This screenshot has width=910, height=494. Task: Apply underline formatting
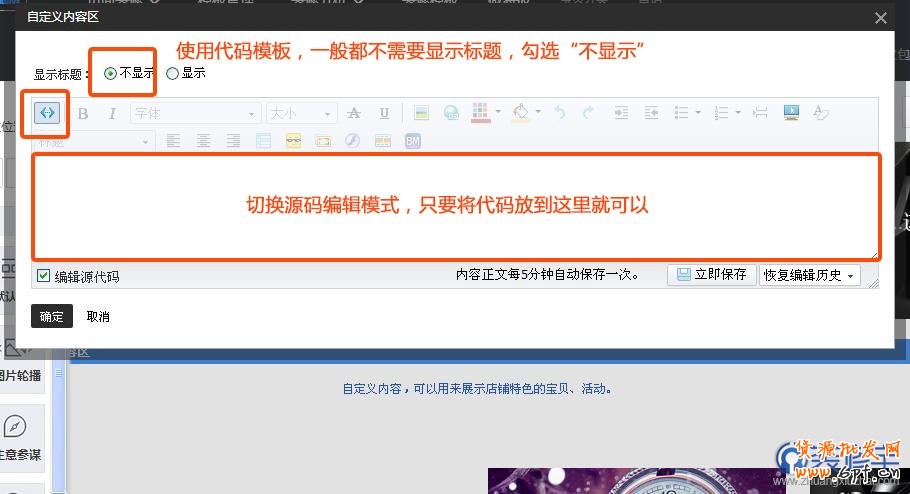[384, 113]
